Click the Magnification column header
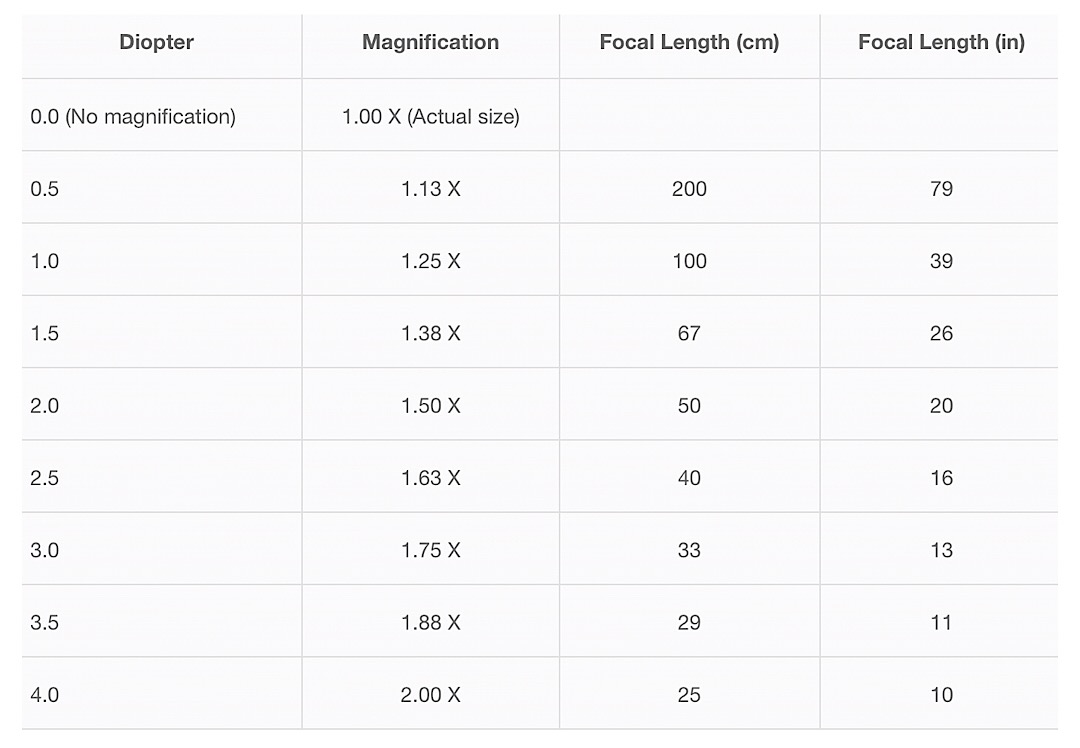Screen dimensions: 1080x748 point(430,42)
